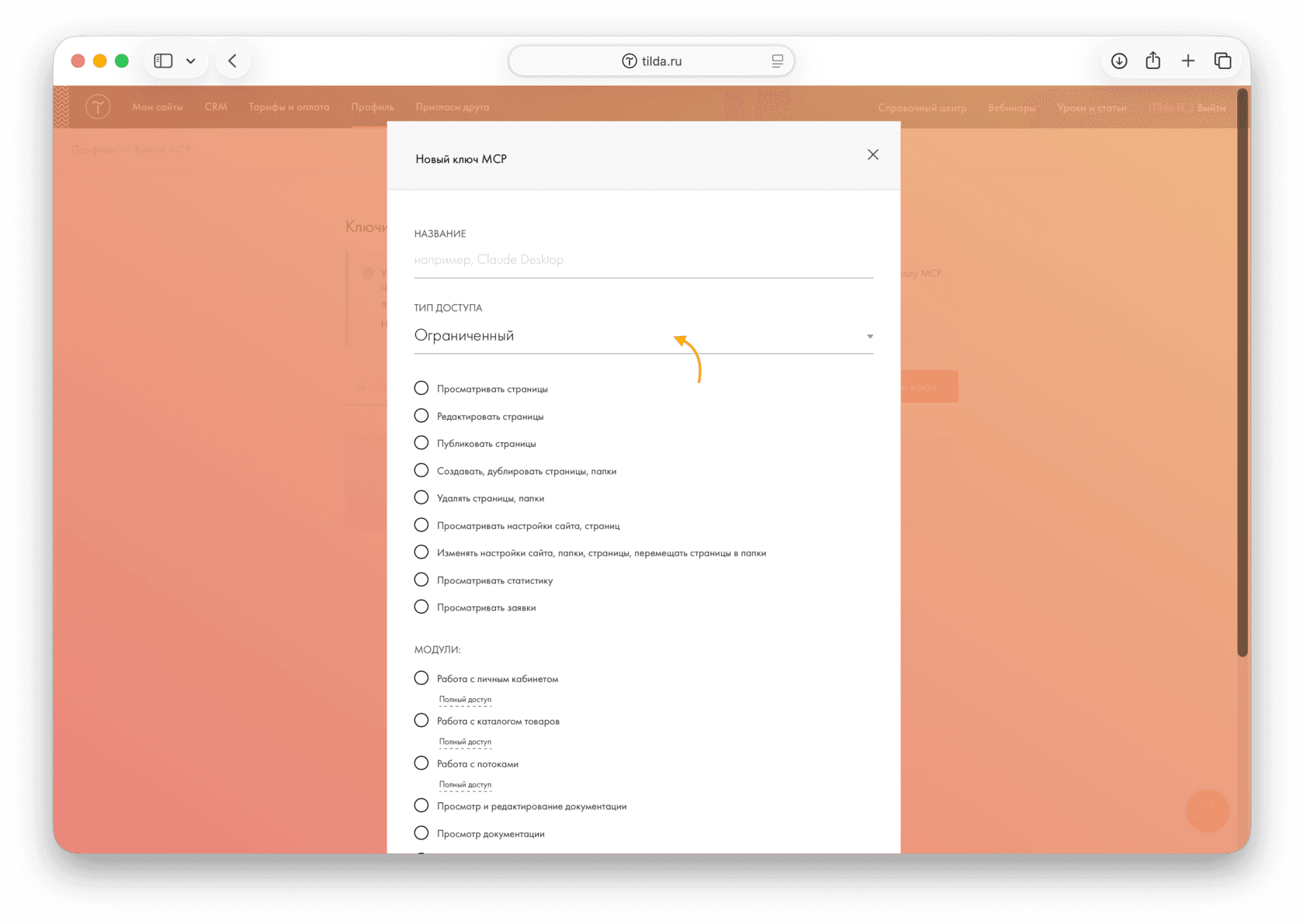Screen dimensions: 1304x924
Task: Click Профиль in the breadcrumb
Action: [92, 150]
